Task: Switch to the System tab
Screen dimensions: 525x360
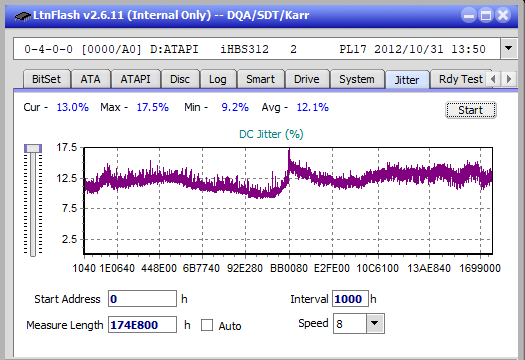Action: click(x=357, y=79)
